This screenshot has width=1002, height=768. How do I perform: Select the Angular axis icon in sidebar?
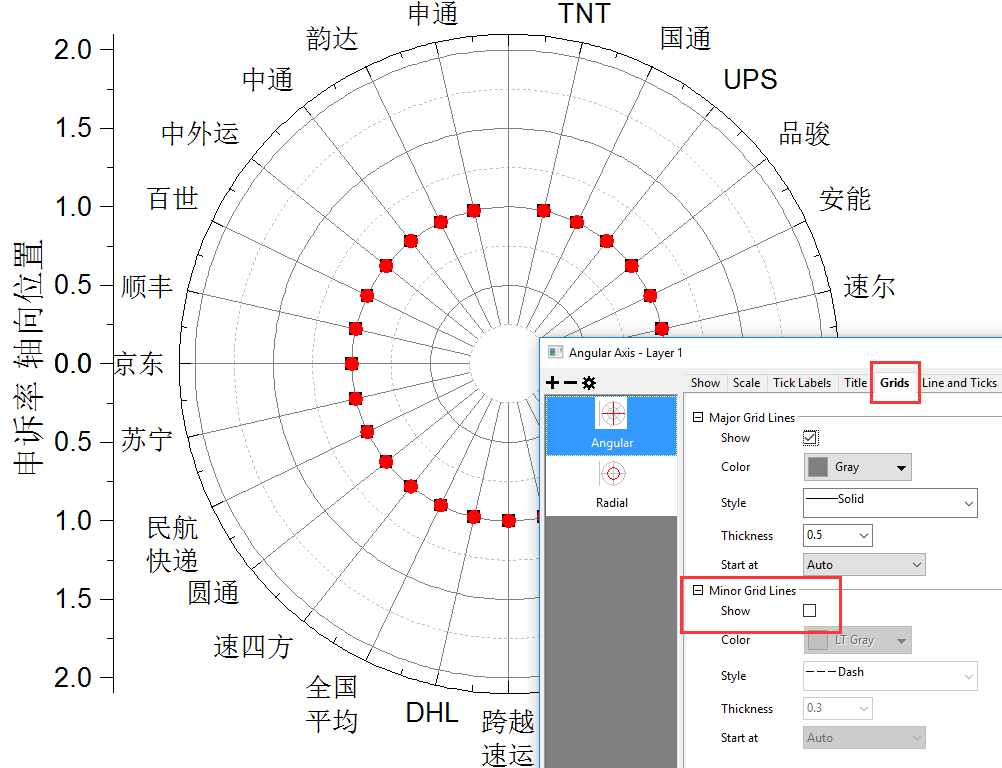coord(611,425)
